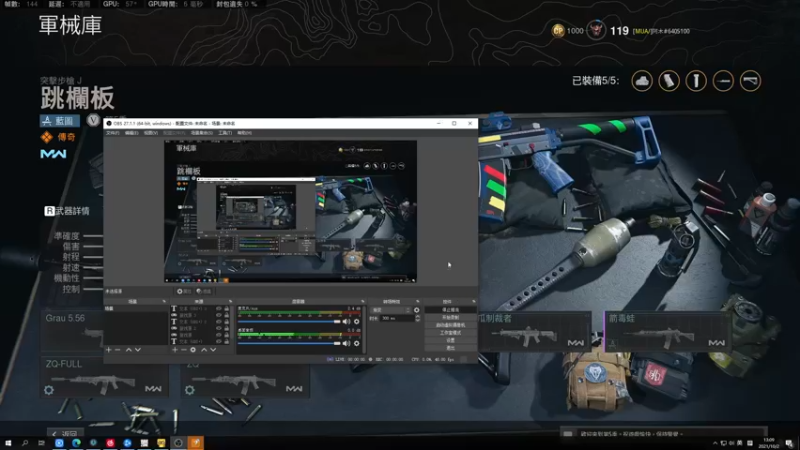Image resolution: width=800 pixels, height=450 pixels.
Task: Open the 工具(T) menu in OBS
Action: (225, 133)
